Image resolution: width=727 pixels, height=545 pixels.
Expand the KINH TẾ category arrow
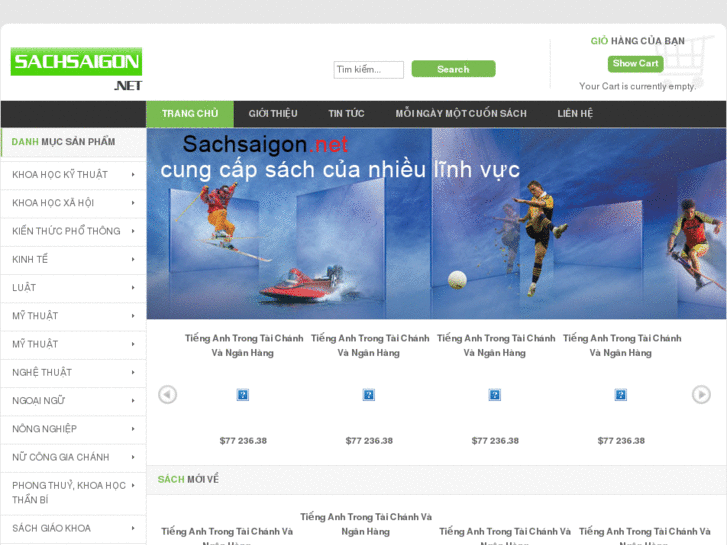click(x=133, y=259)
